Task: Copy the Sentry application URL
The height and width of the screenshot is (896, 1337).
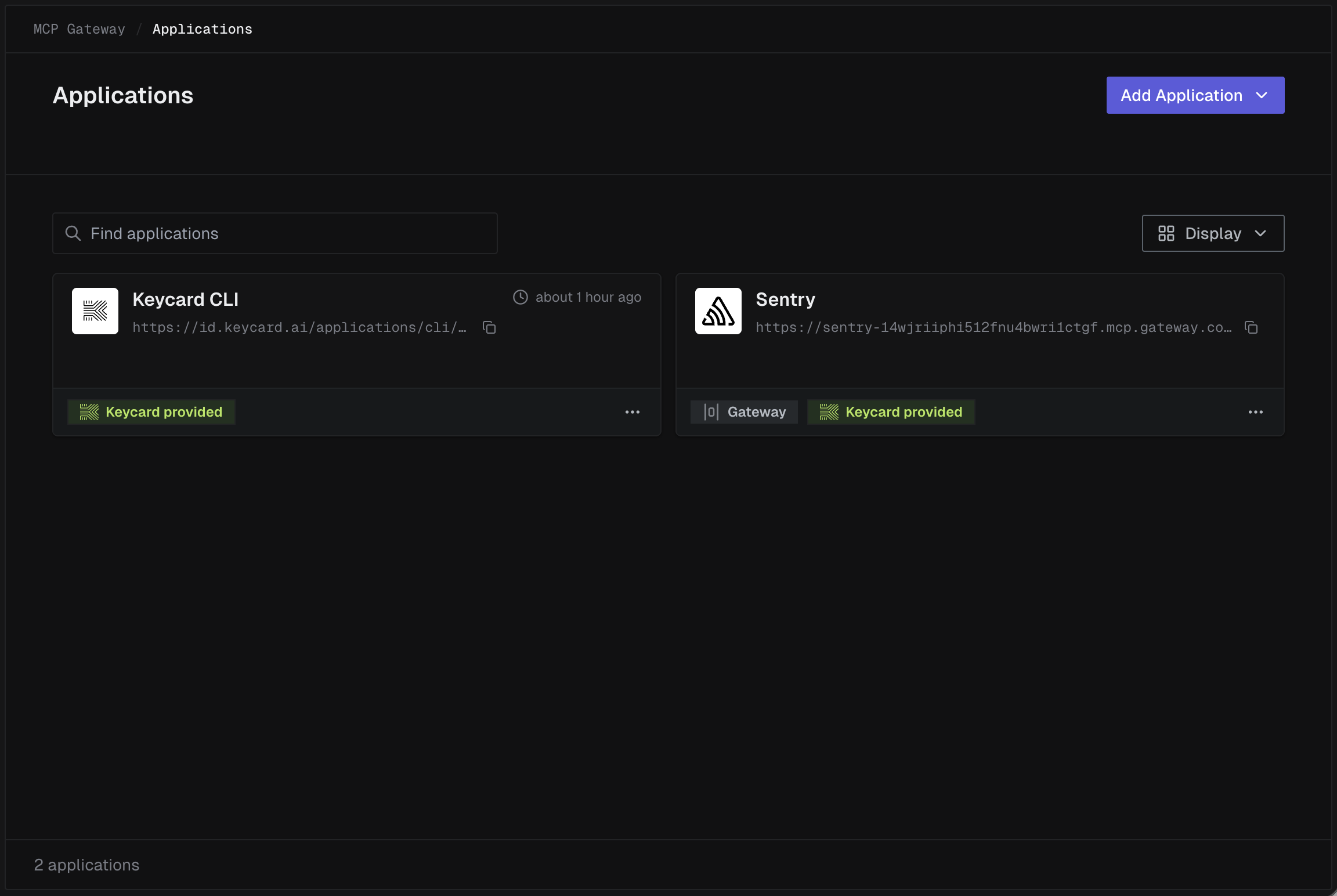Action: [1251, 327]
